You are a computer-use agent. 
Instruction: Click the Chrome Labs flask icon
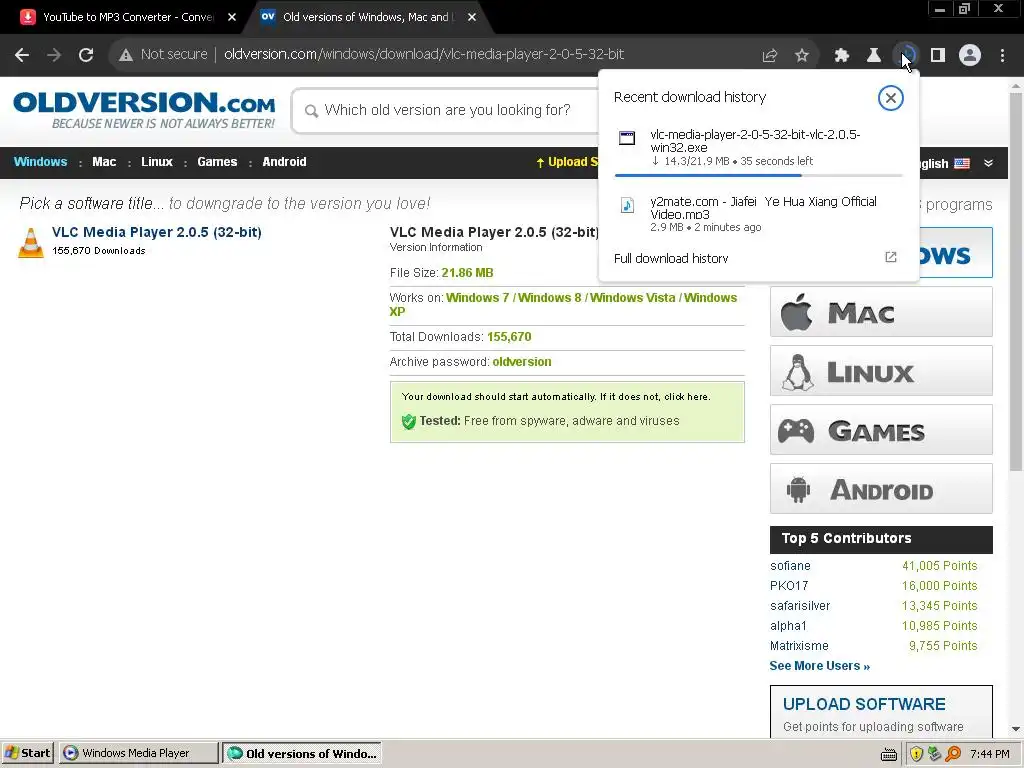click(874, 56)
